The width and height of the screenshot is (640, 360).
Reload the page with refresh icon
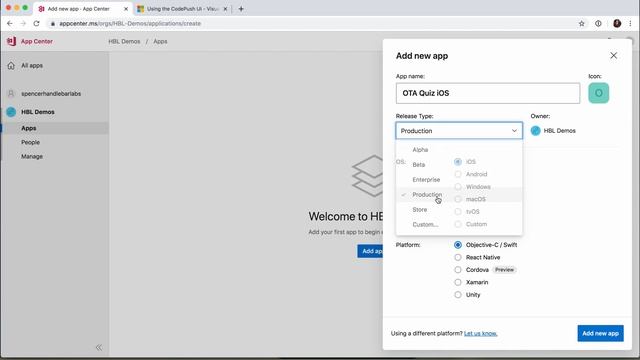[36, 23]
